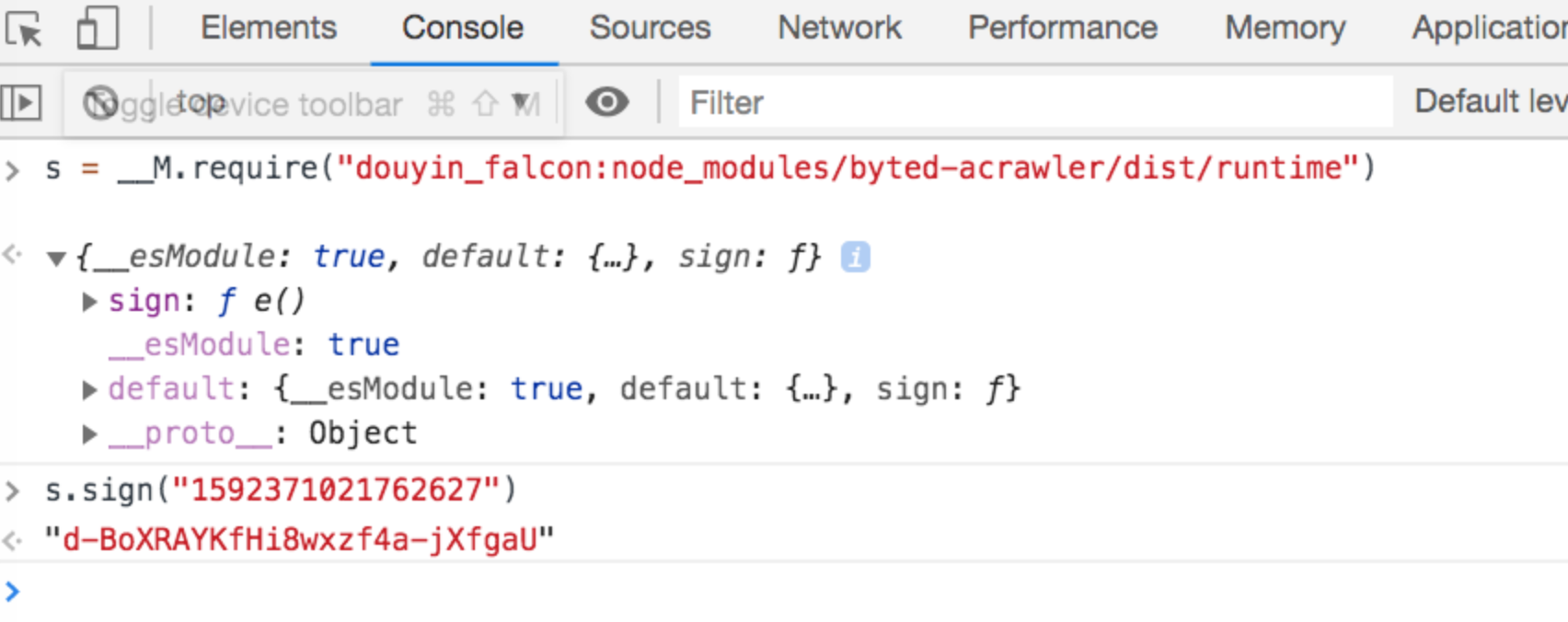Show the console sidebar panel
Screen dimensions: 1568x622
click(x=22, y=102)
